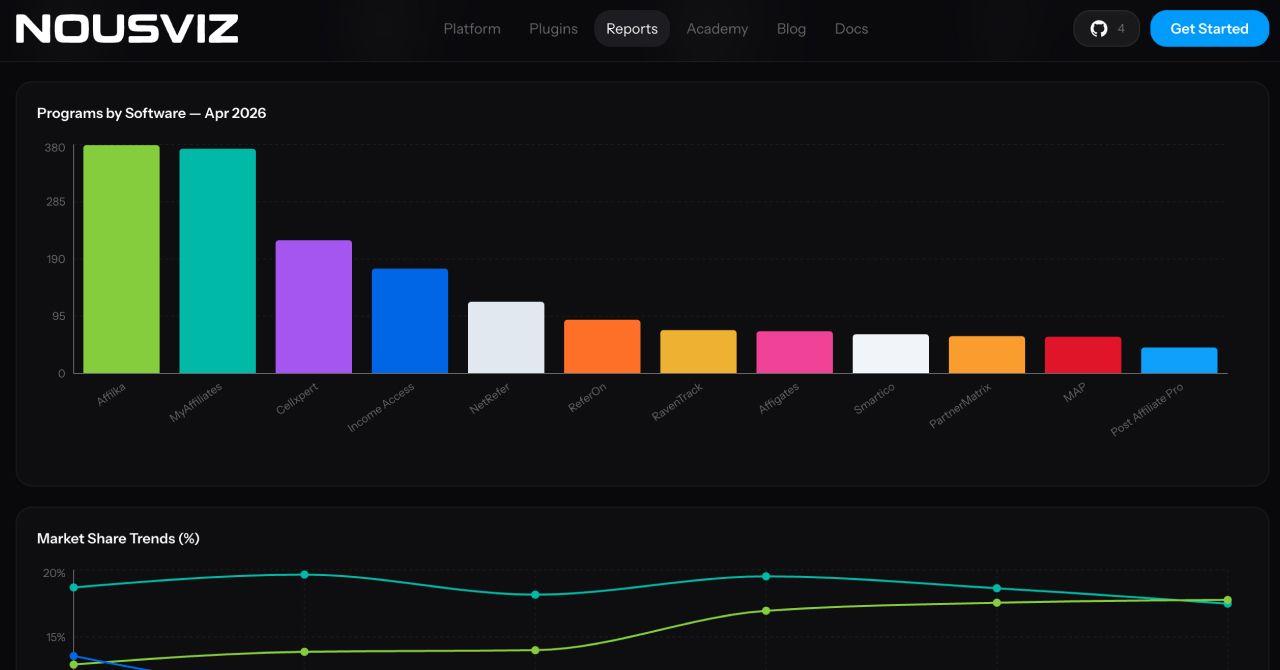Visit the Academy page

point(716,28)
